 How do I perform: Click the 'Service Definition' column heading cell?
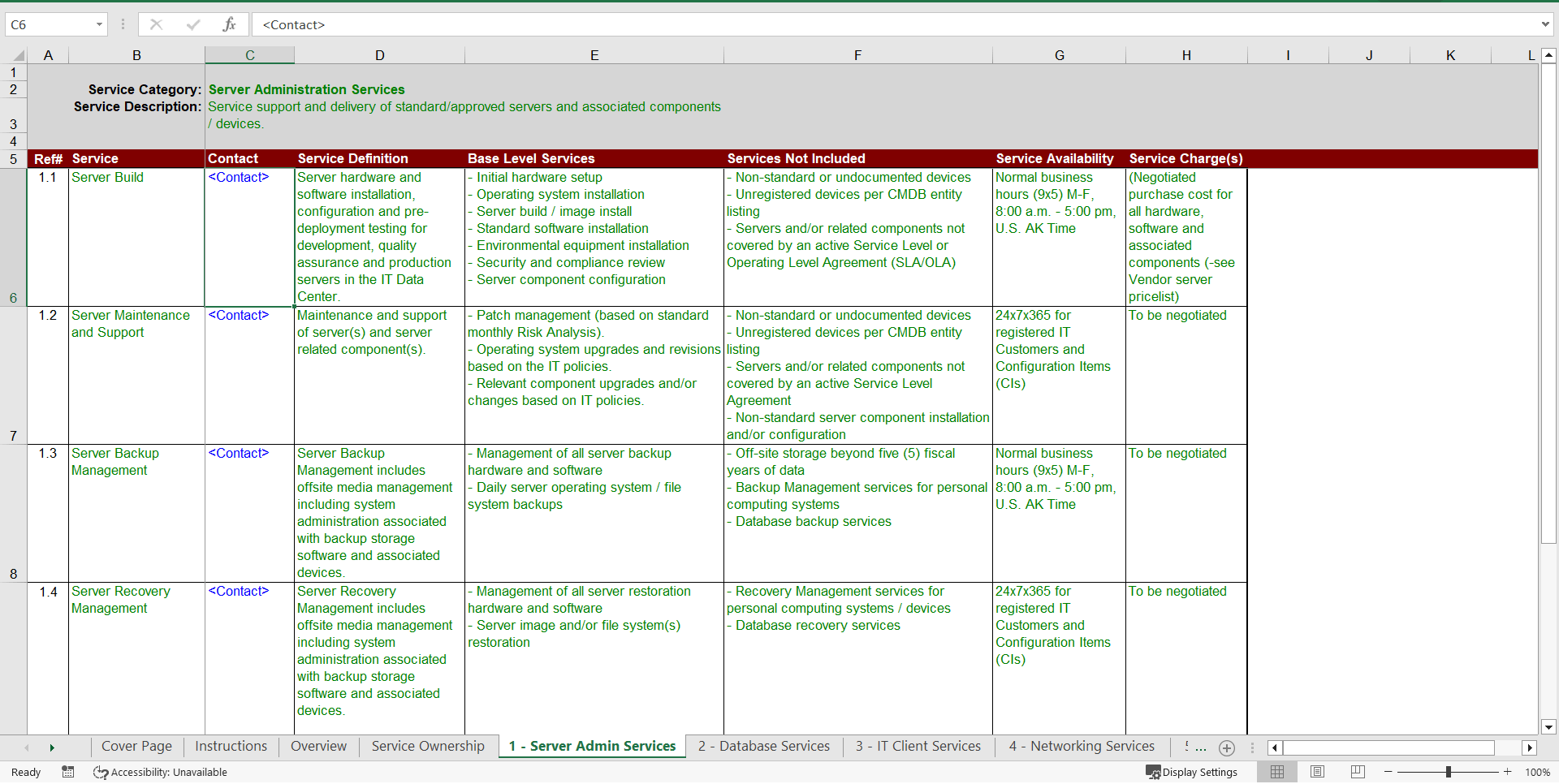tap(379, 159)
